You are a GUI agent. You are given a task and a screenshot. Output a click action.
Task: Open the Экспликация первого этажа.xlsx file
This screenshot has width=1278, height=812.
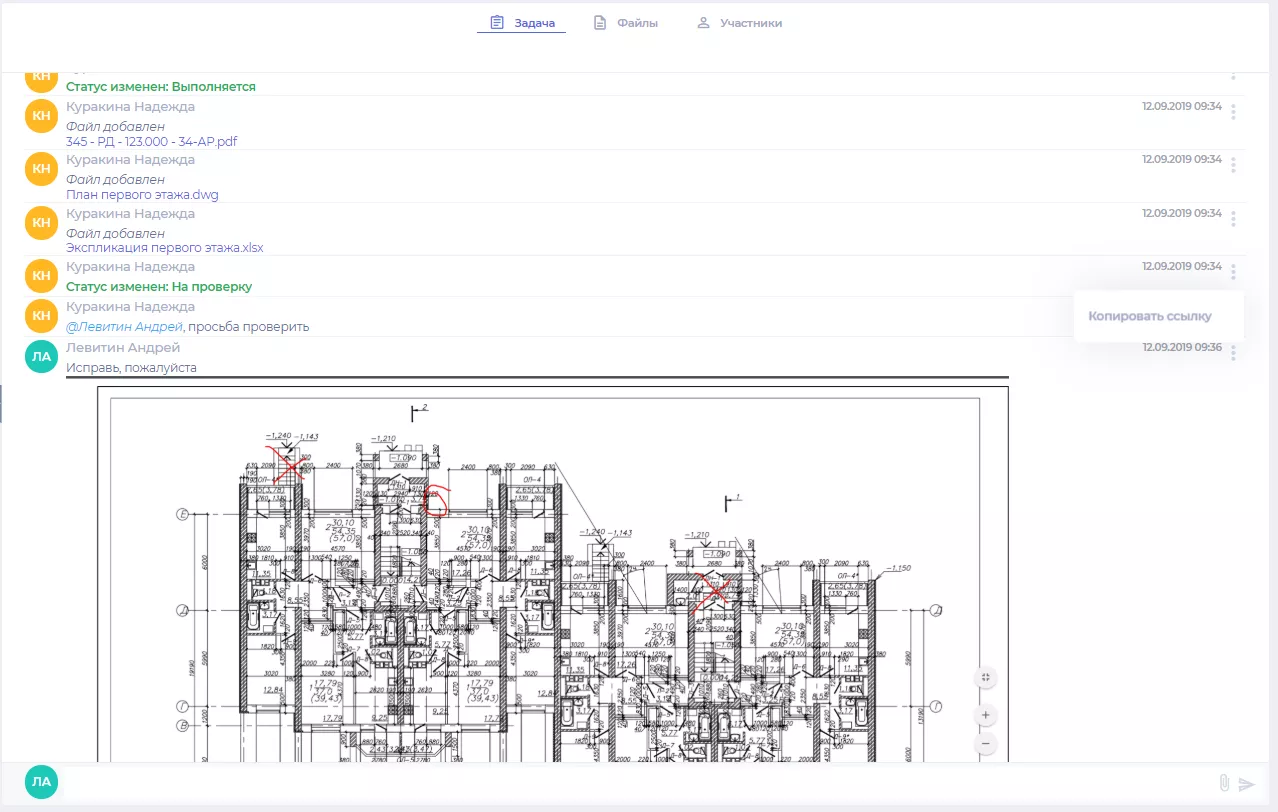coord(164,246)
